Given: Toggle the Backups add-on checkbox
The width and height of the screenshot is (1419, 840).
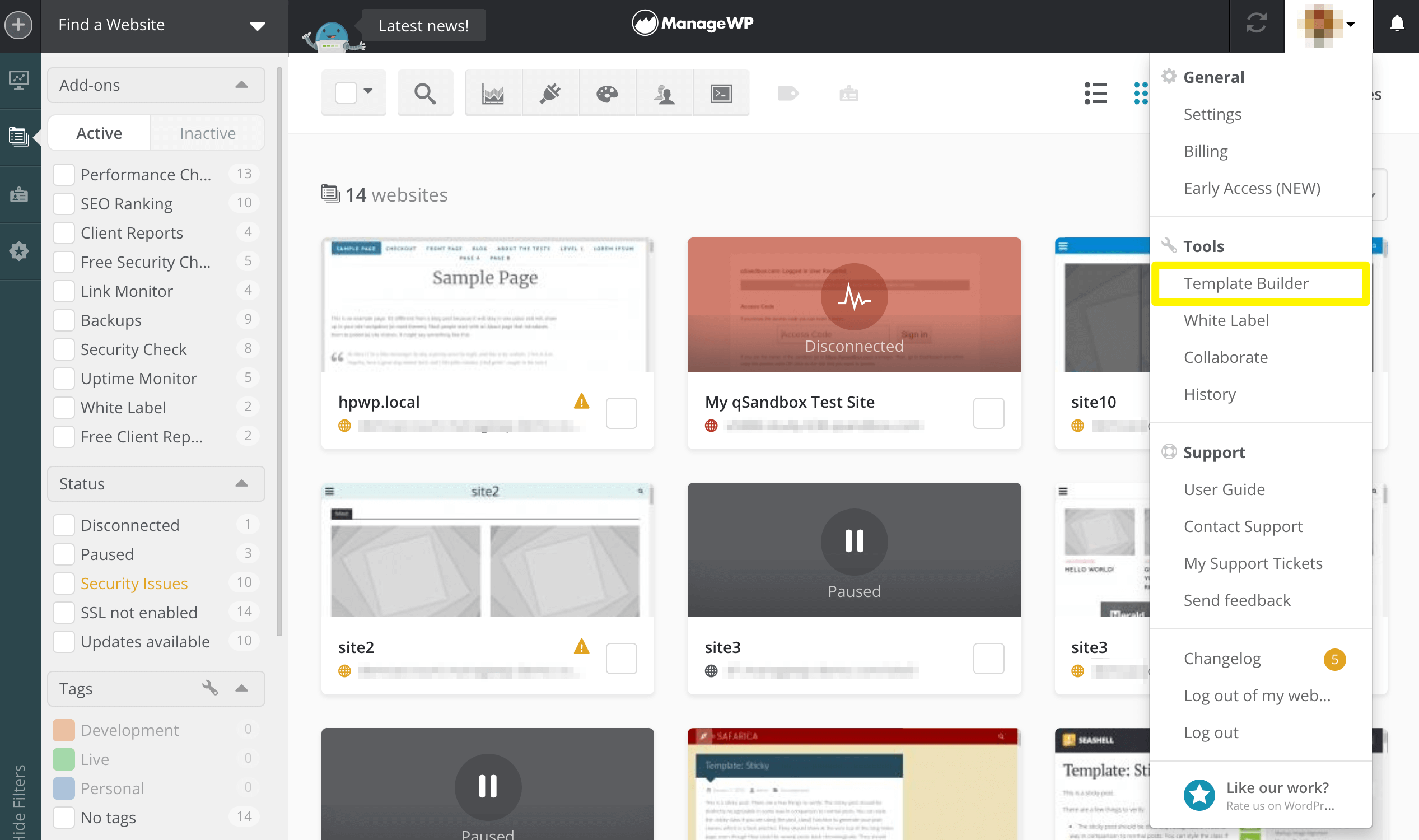Looking at the screenshot, I should [64, 319].
